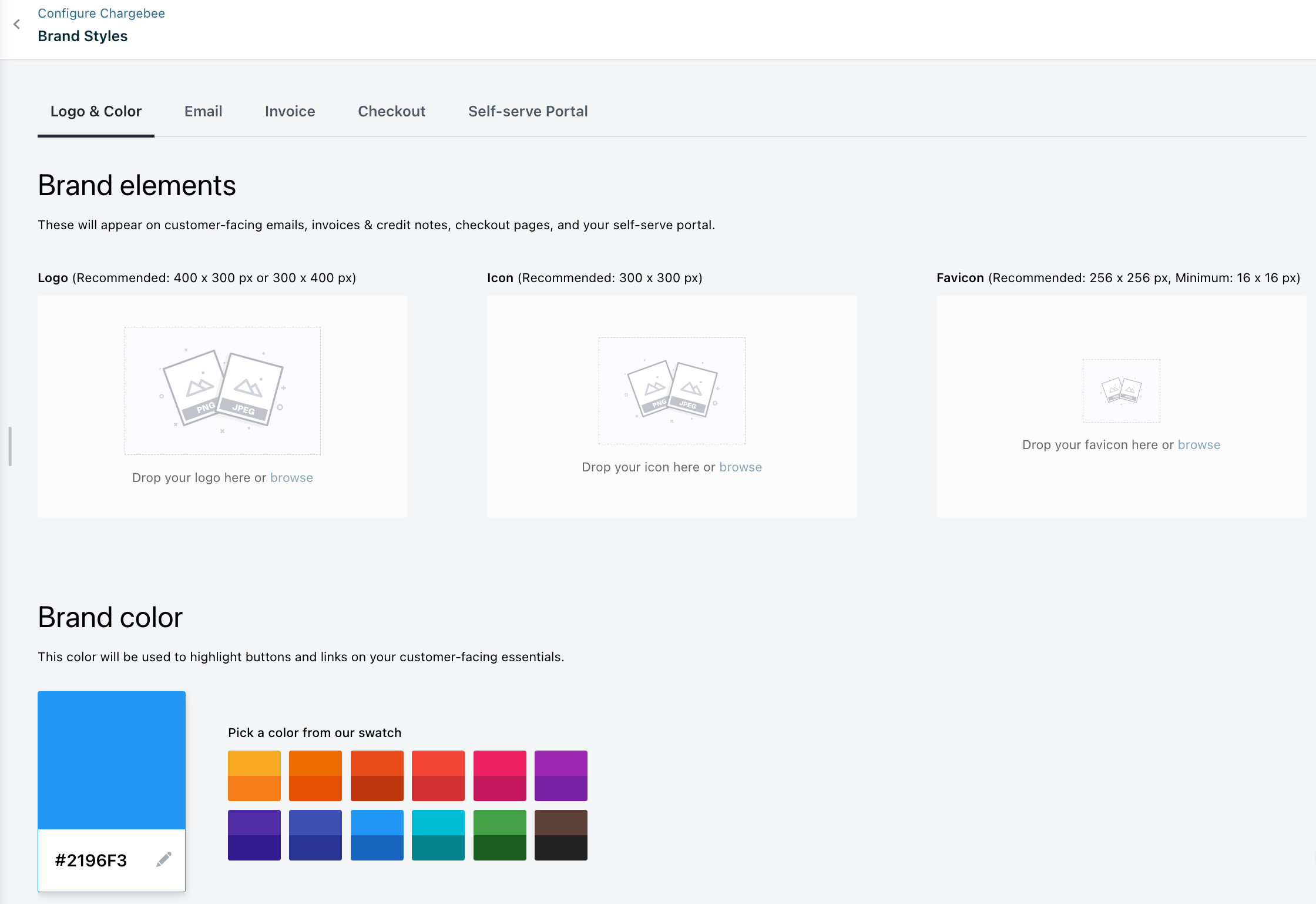Click the Logo recommended size label

197,278
